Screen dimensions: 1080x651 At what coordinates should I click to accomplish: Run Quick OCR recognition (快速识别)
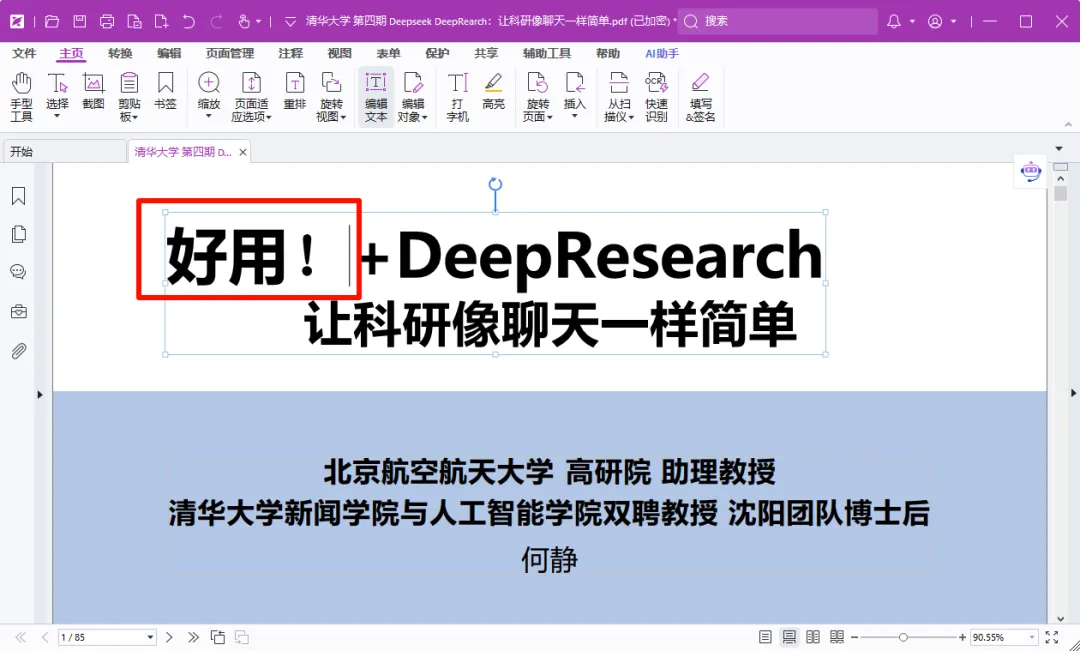click(x=656, y=97)
